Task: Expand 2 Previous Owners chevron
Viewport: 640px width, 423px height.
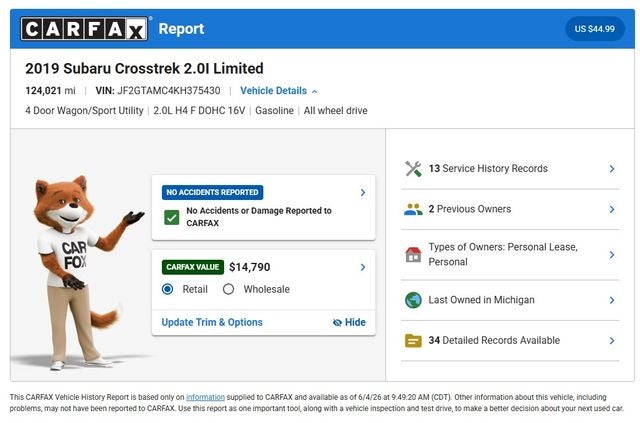Action: [x=612, y=209]
